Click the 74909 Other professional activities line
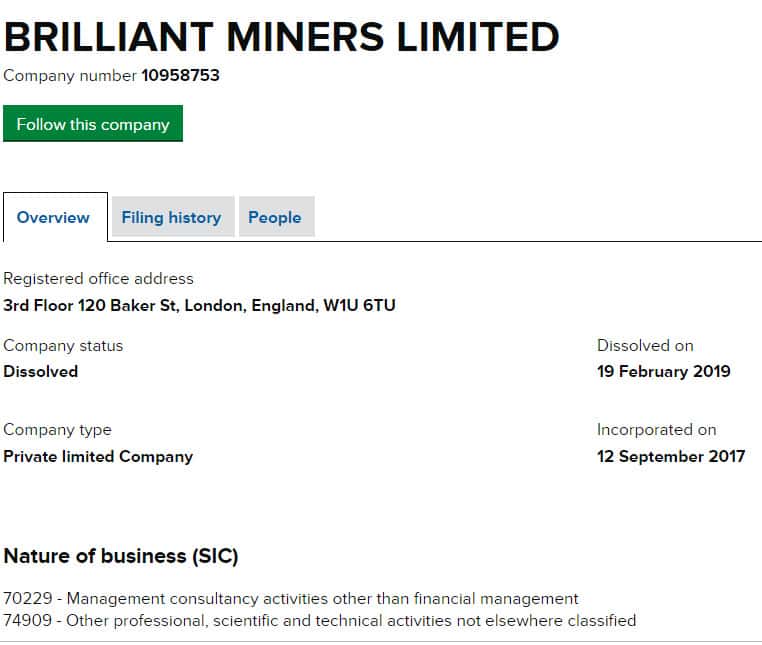This screenshot has width=762, height=645. [x=320, y=620]
